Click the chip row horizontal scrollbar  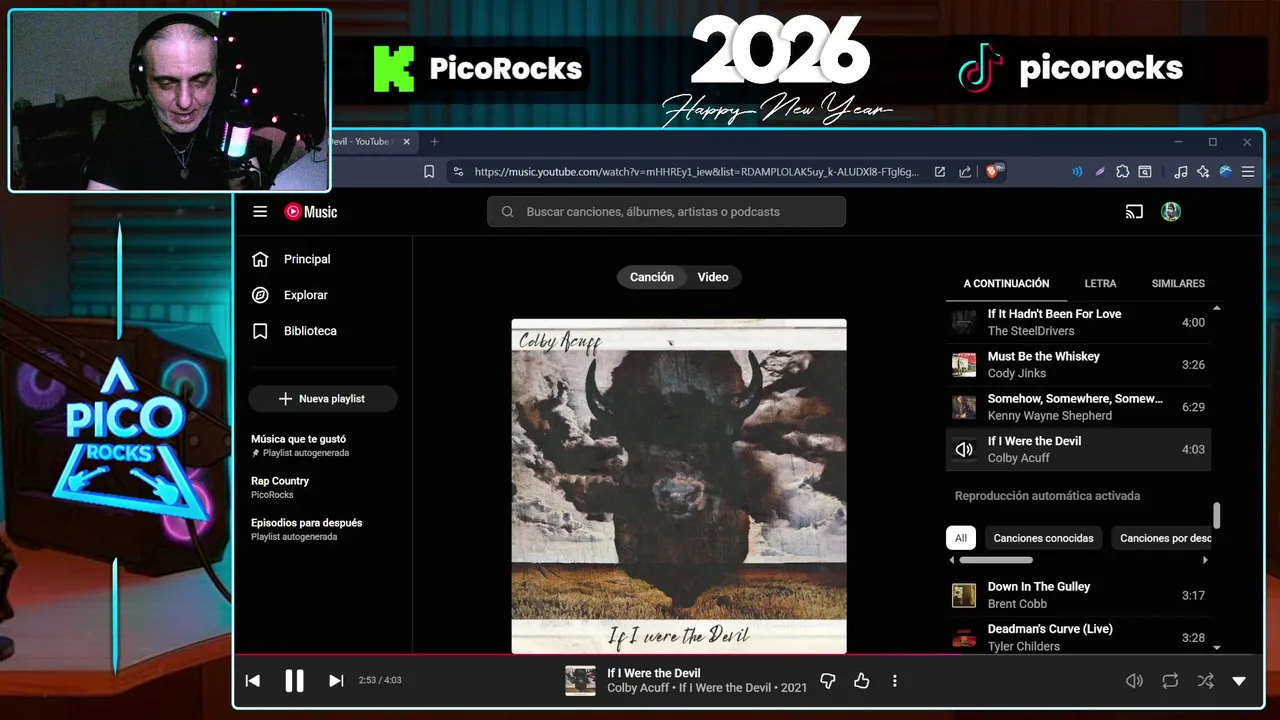pyautogui.click(x=996, y=560)
